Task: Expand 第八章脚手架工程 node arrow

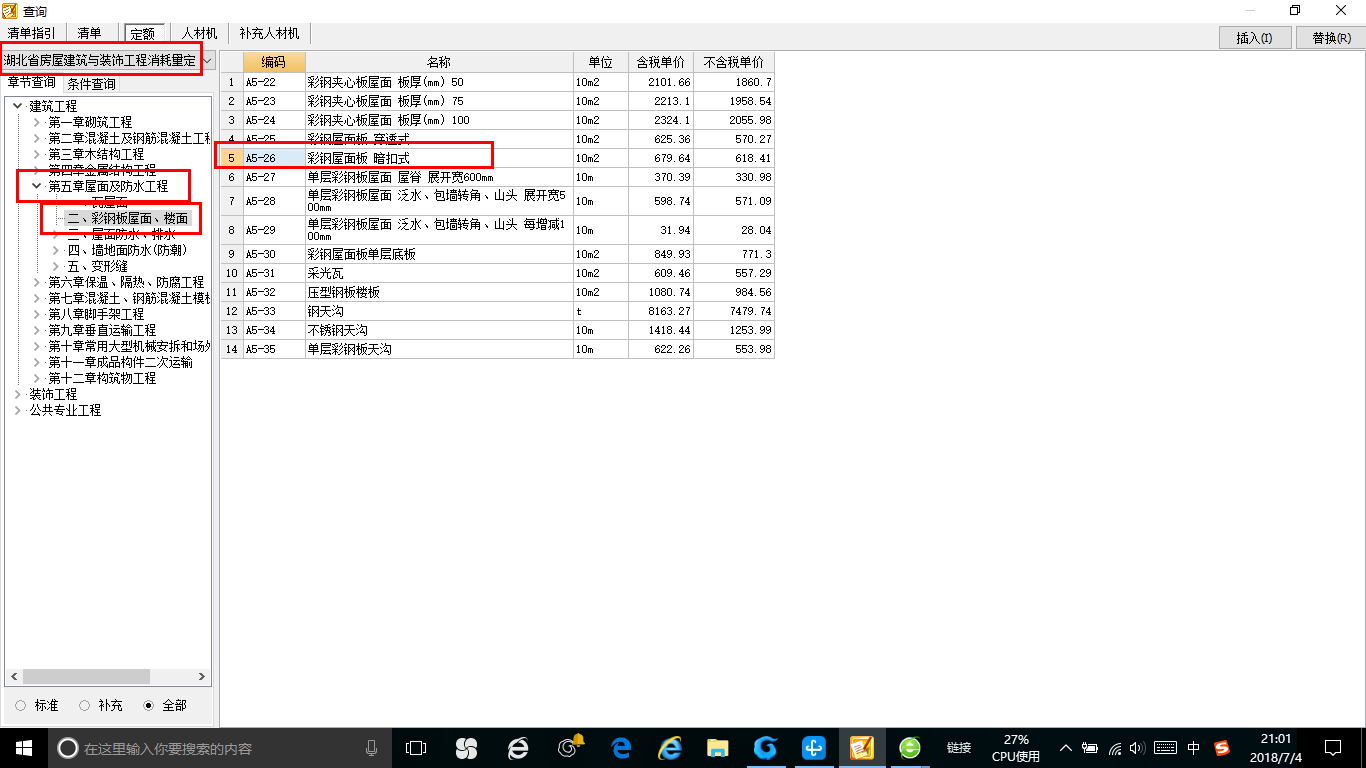Action: pyautogui.click(x=37, y=314)
